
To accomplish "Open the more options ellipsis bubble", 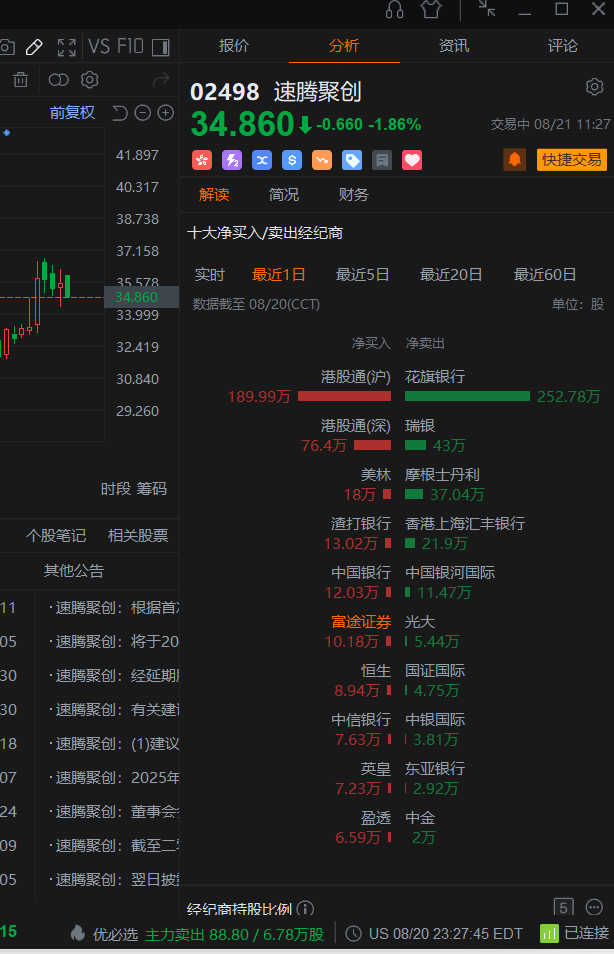I will (594, 908).
